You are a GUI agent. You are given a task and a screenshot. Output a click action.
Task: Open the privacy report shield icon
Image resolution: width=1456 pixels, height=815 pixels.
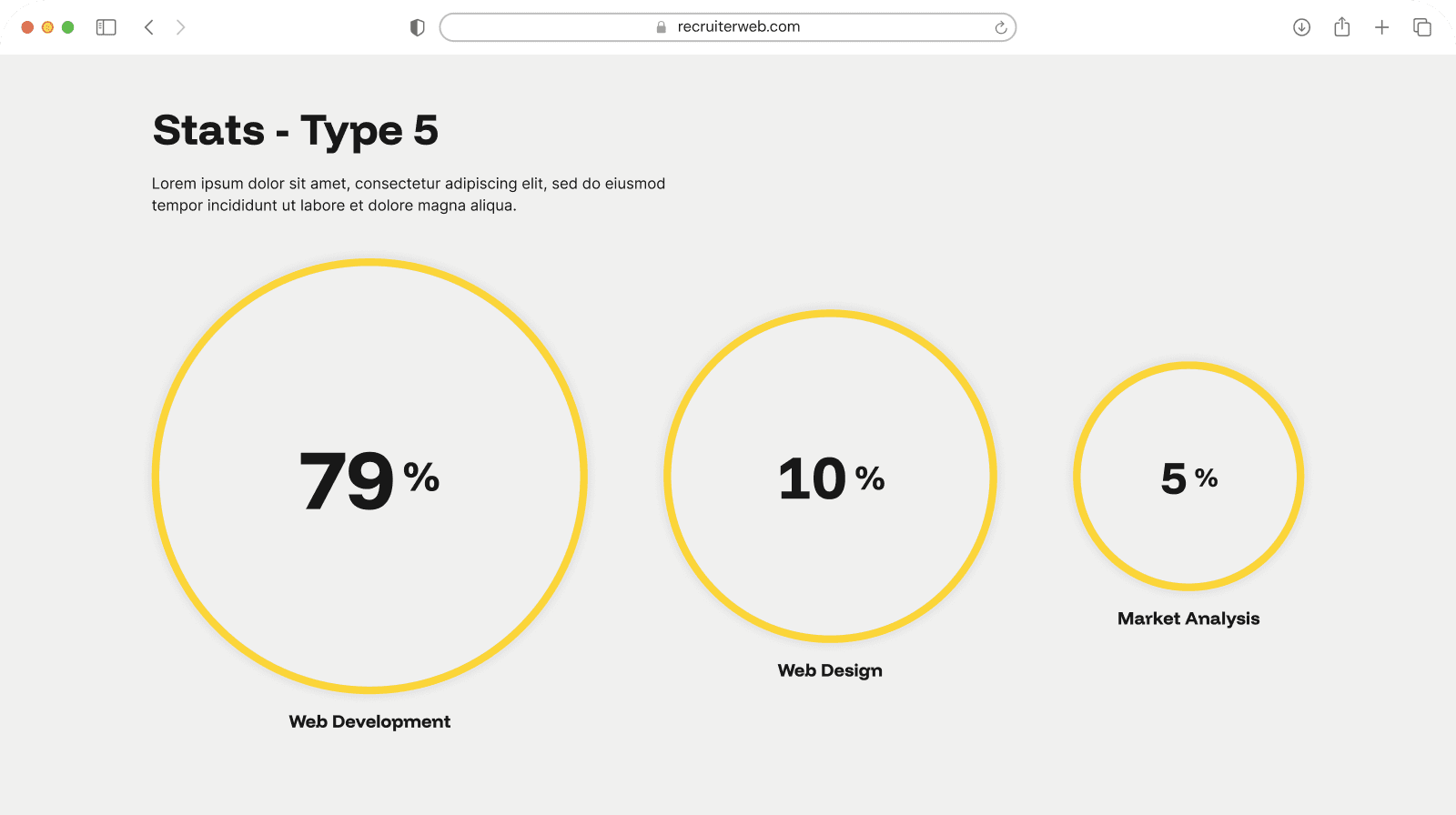(x=418, y=27)
